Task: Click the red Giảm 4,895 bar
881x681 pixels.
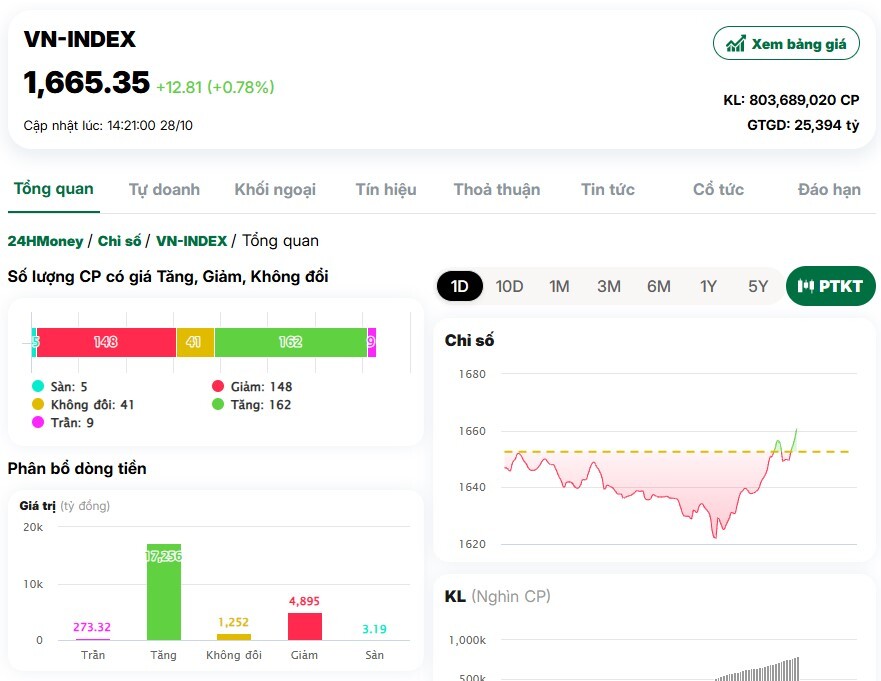Action: (305, 626)
